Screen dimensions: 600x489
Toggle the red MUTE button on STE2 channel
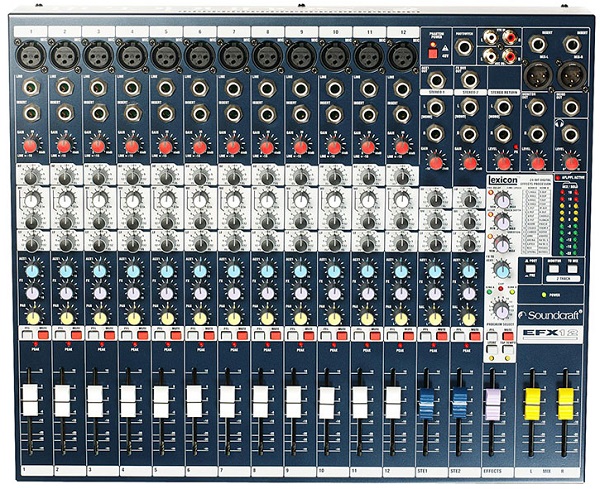coord(475,336)
